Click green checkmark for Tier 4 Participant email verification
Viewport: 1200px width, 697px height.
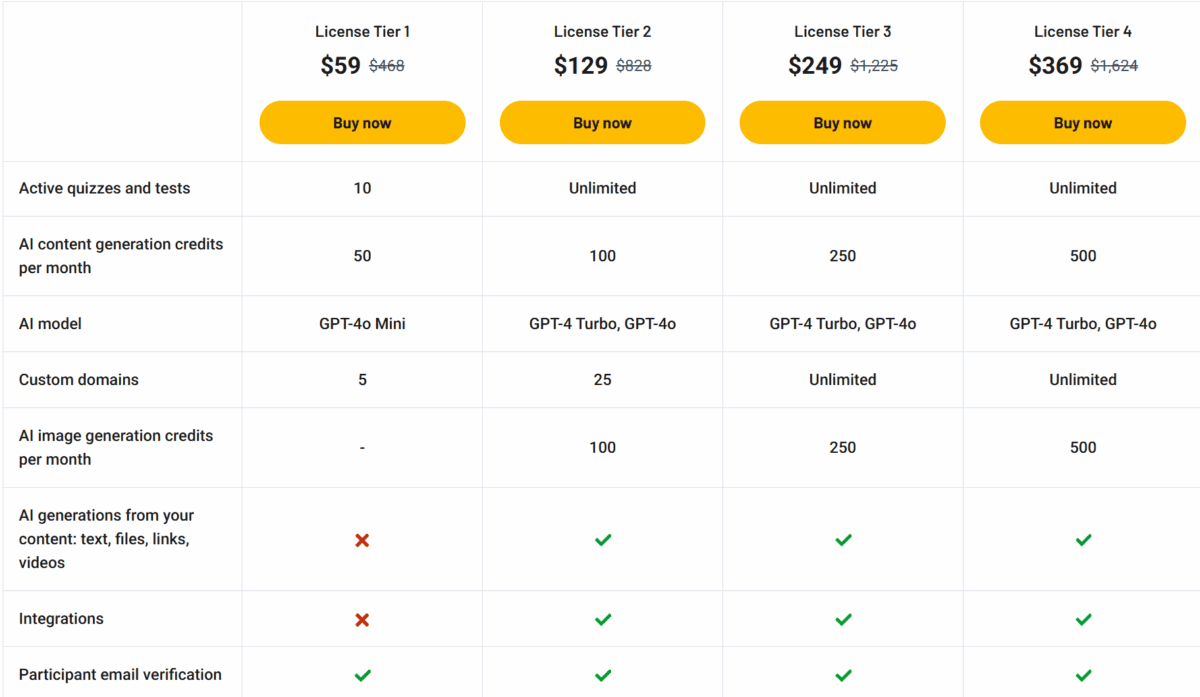tap(1083, 675)
